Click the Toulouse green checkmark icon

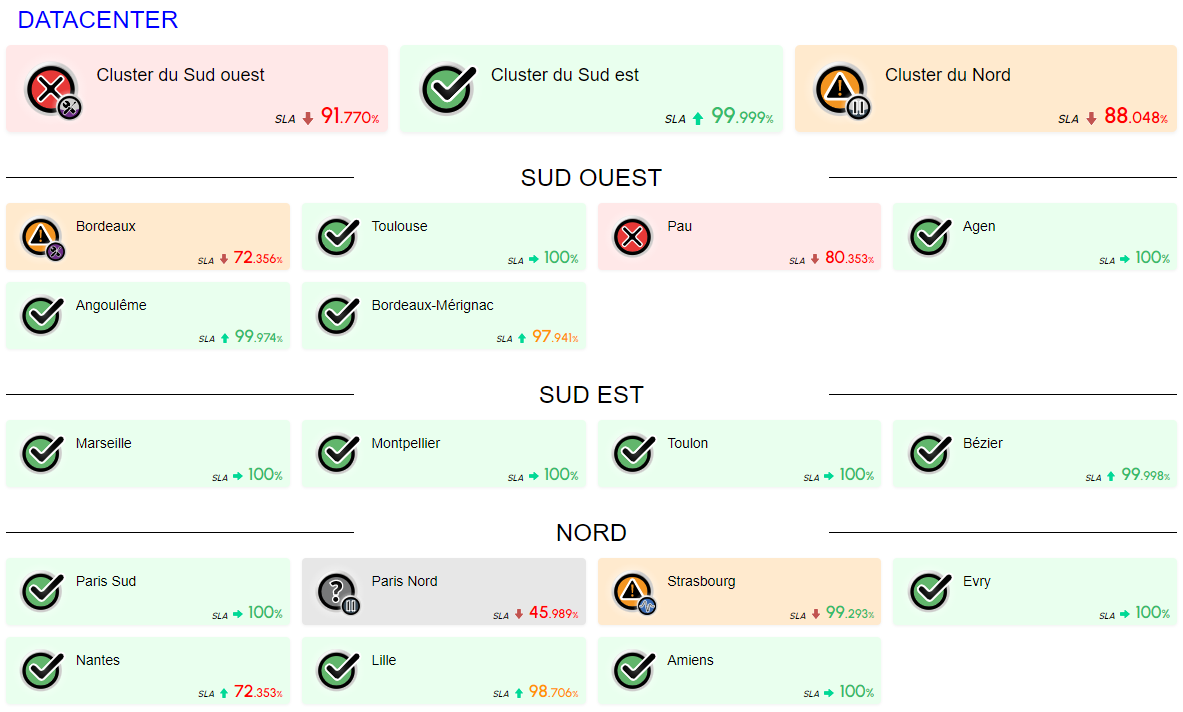pyautogui.click(x=338, y=237)
